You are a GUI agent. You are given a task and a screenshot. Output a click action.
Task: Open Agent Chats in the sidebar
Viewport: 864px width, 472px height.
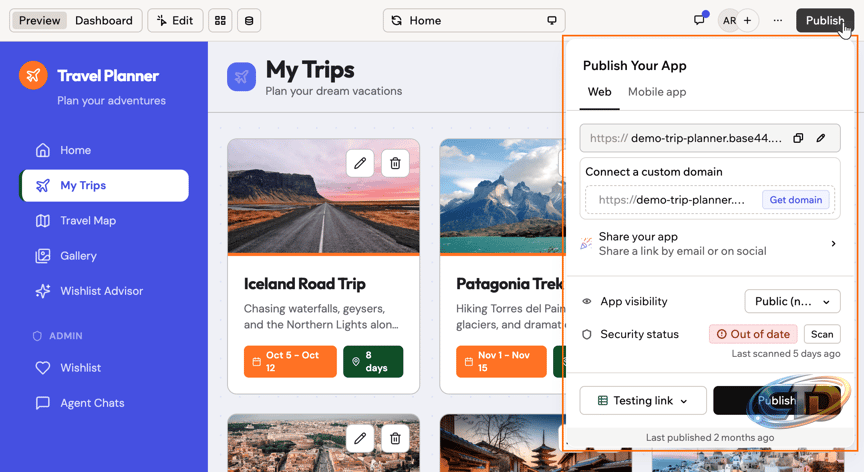click(104, 403)
